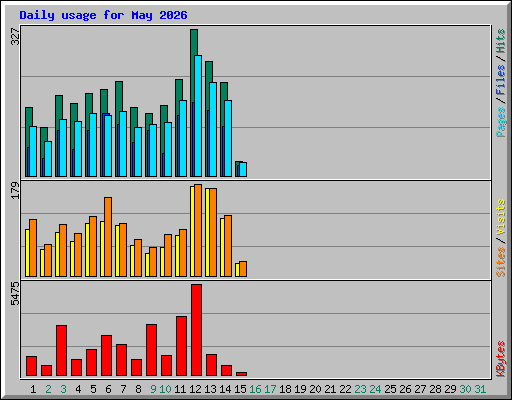Click day label 23 on the x-axis

pos(360,389)
